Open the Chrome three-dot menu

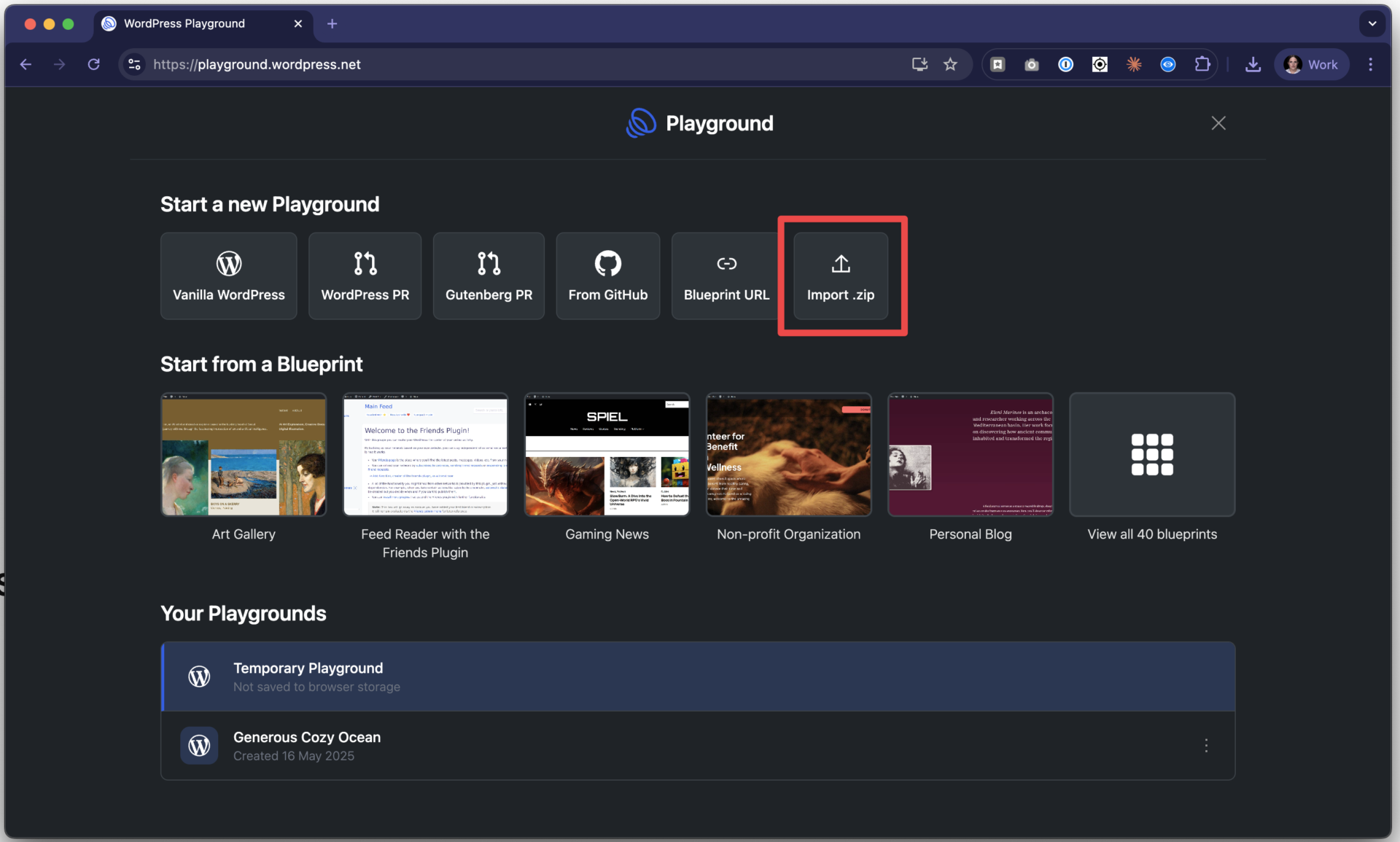point(1371,64)
